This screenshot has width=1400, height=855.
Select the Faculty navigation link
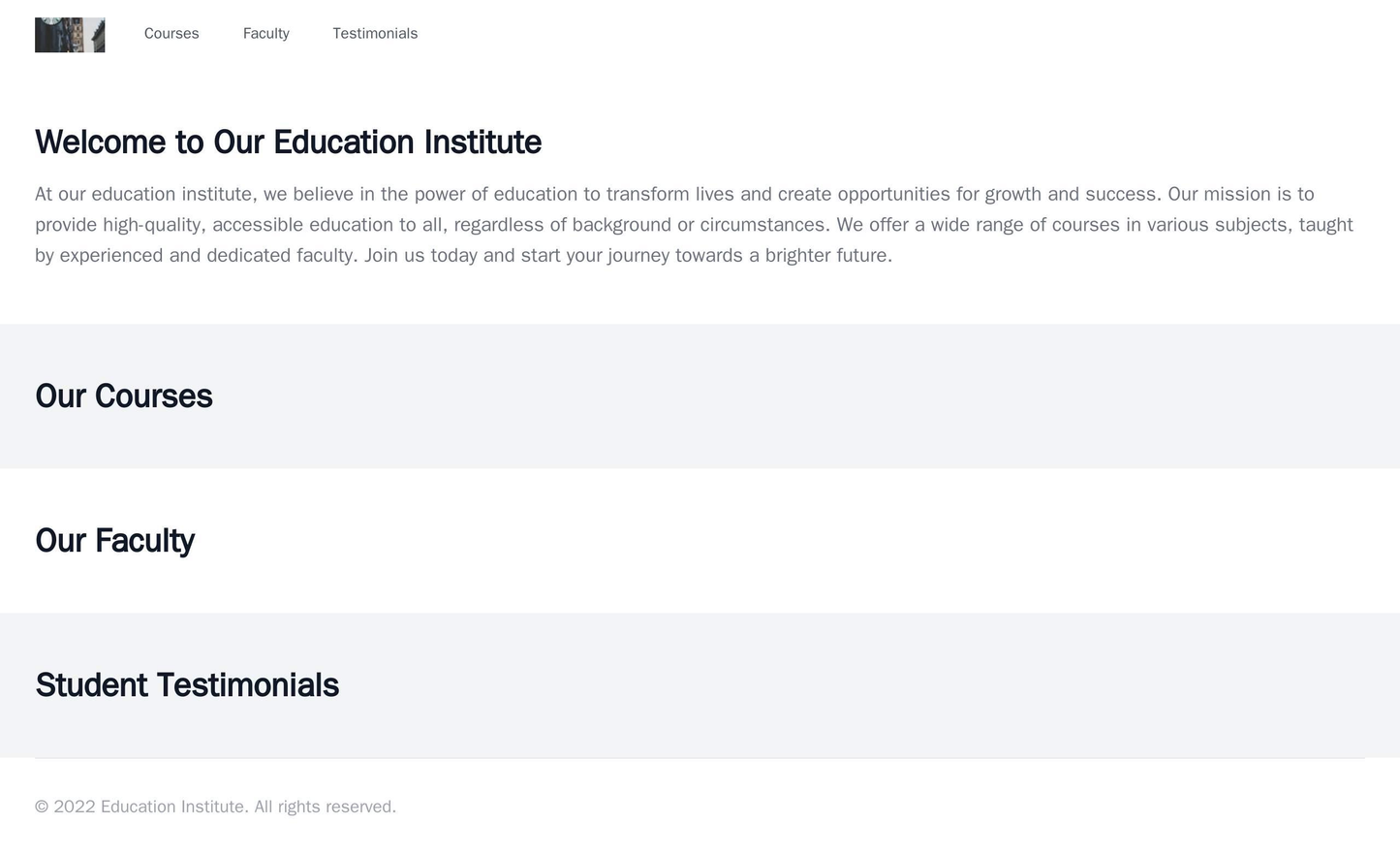(267, 32)
